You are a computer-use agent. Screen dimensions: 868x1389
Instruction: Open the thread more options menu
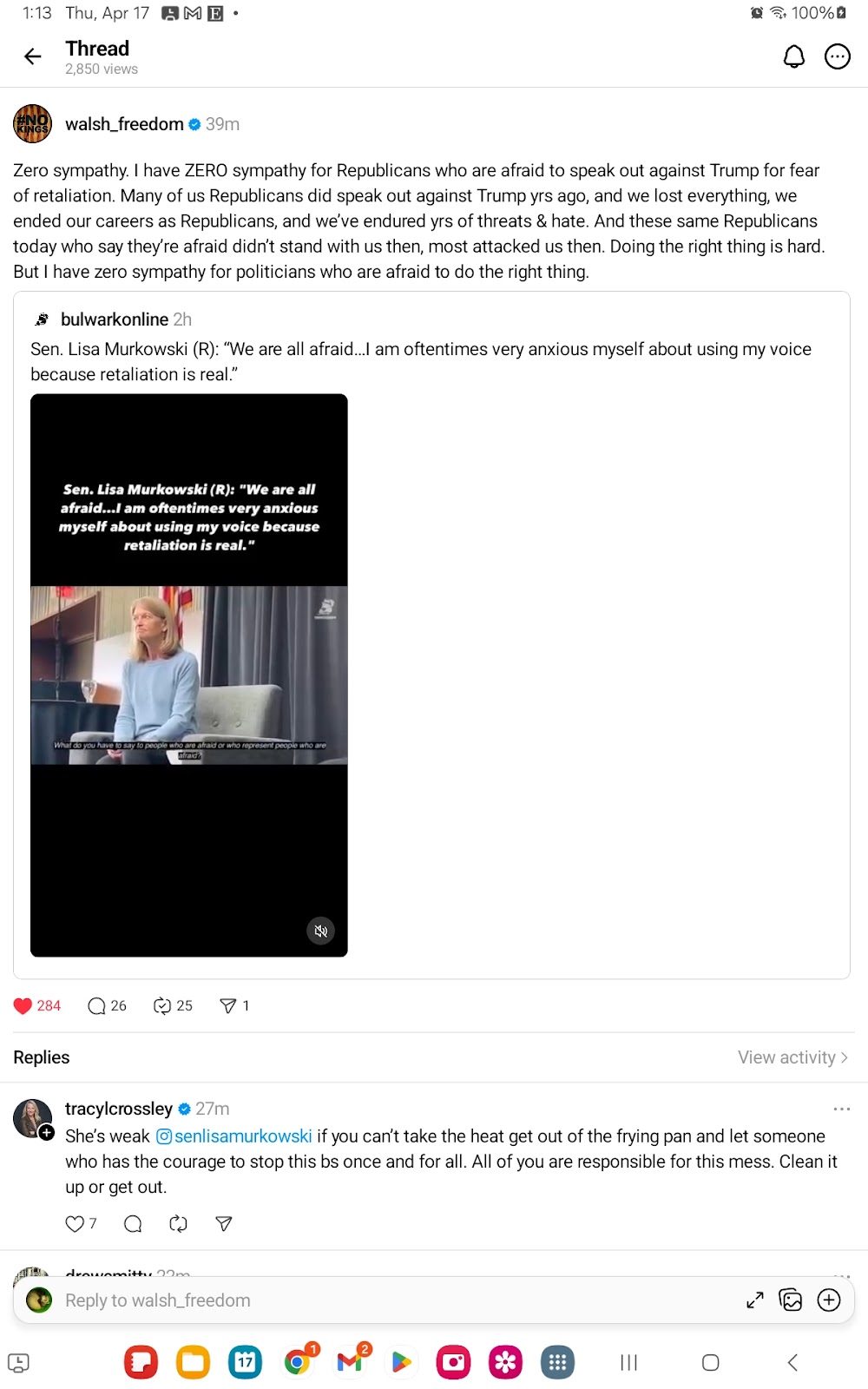838,57
